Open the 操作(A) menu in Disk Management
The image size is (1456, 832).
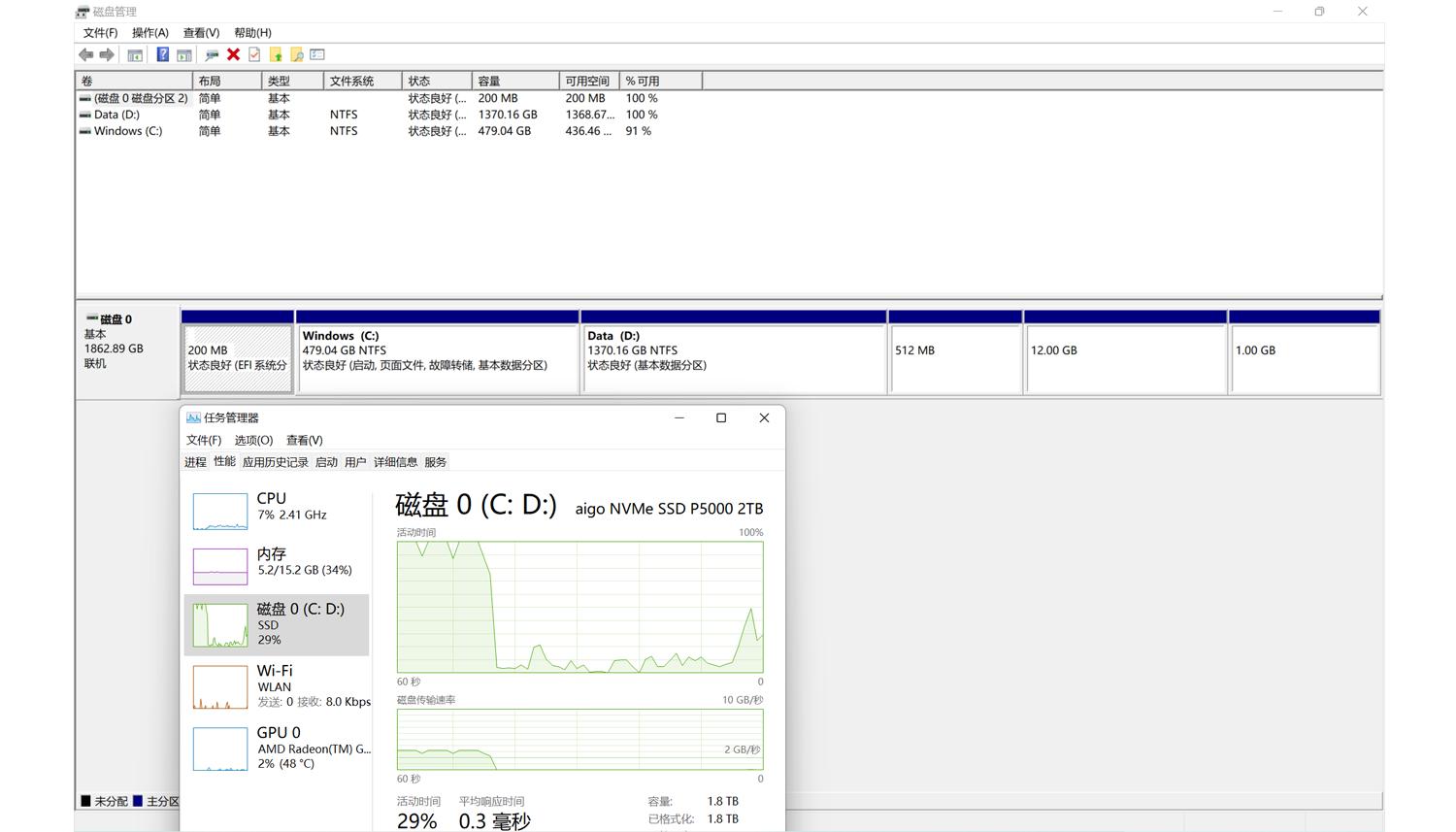(149, 33)
